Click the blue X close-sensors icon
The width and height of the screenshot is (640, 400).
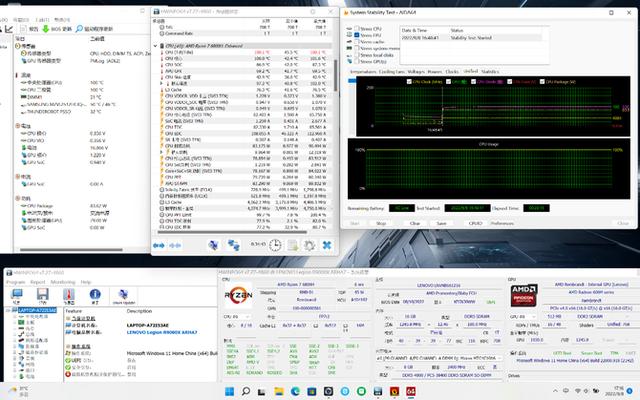tap(326, 243)
